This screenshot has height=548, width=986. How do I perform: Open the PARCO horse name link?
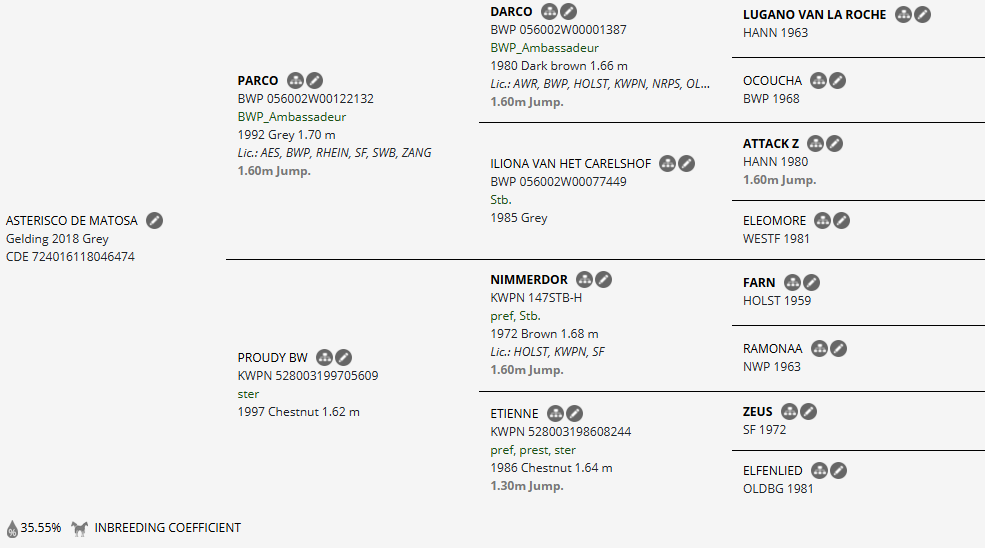coord(257,81)
